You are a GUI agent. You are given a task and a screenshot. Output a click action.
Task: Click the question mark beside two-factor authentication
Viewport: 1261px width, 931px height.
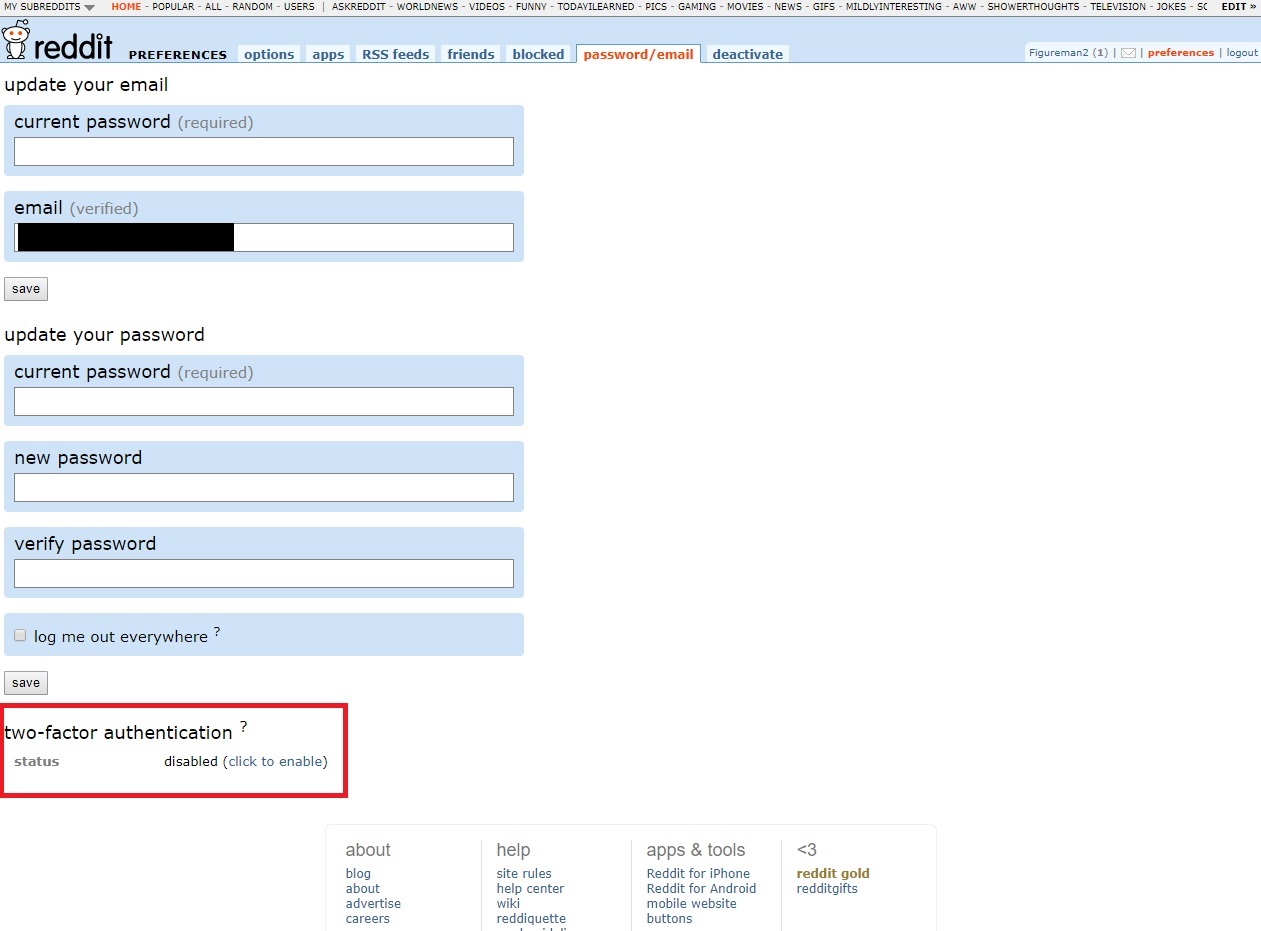point(243,726)
